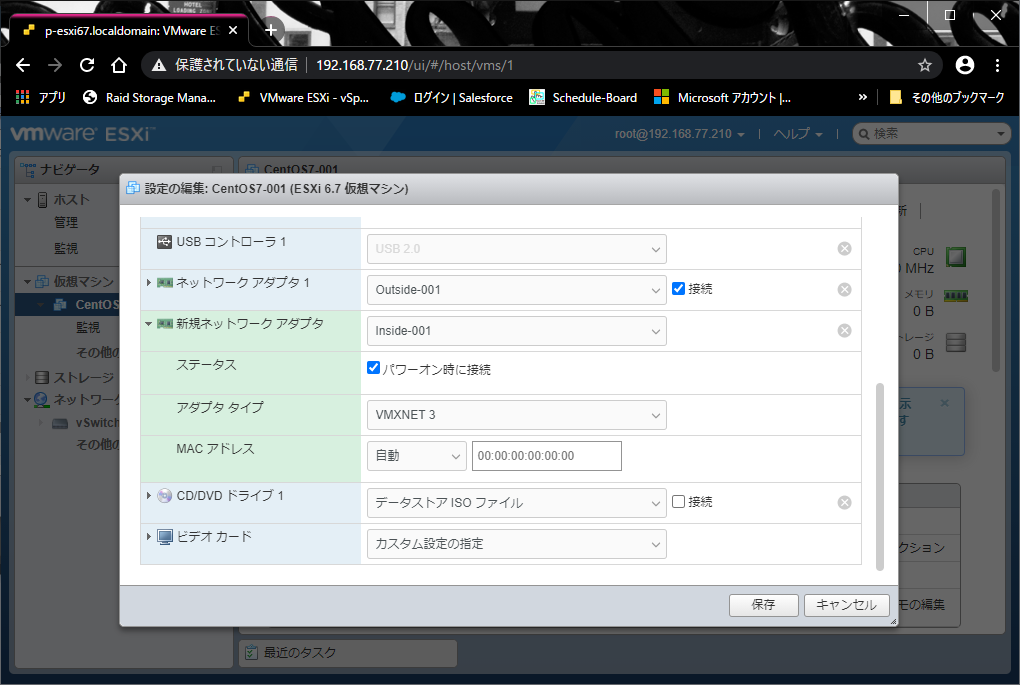
Task: Bookmark this page with star icon
Action: (x=924, y=65)
